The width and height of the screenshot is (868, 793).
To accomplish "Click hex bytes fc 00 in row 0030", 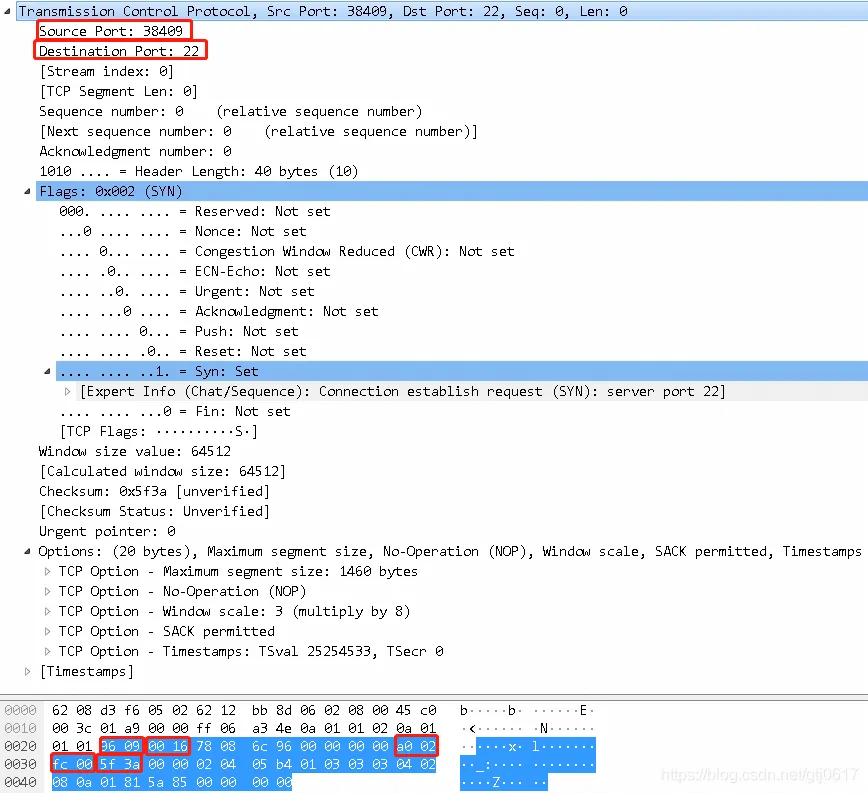I will [x=72, y=764].
